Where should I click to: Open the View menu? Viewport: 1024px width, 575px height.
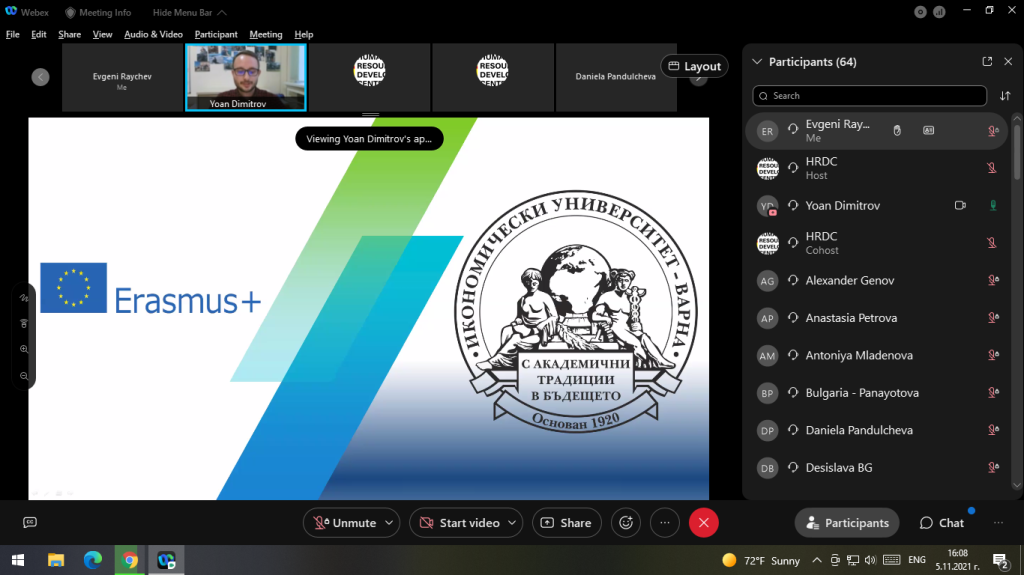[102, 34]
